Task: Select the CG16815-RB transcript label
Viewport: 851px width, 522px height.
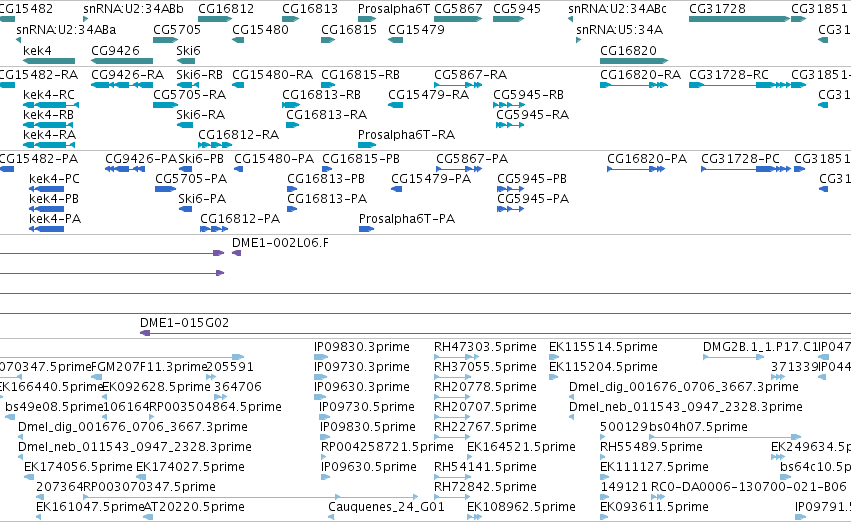Action: 360,75
